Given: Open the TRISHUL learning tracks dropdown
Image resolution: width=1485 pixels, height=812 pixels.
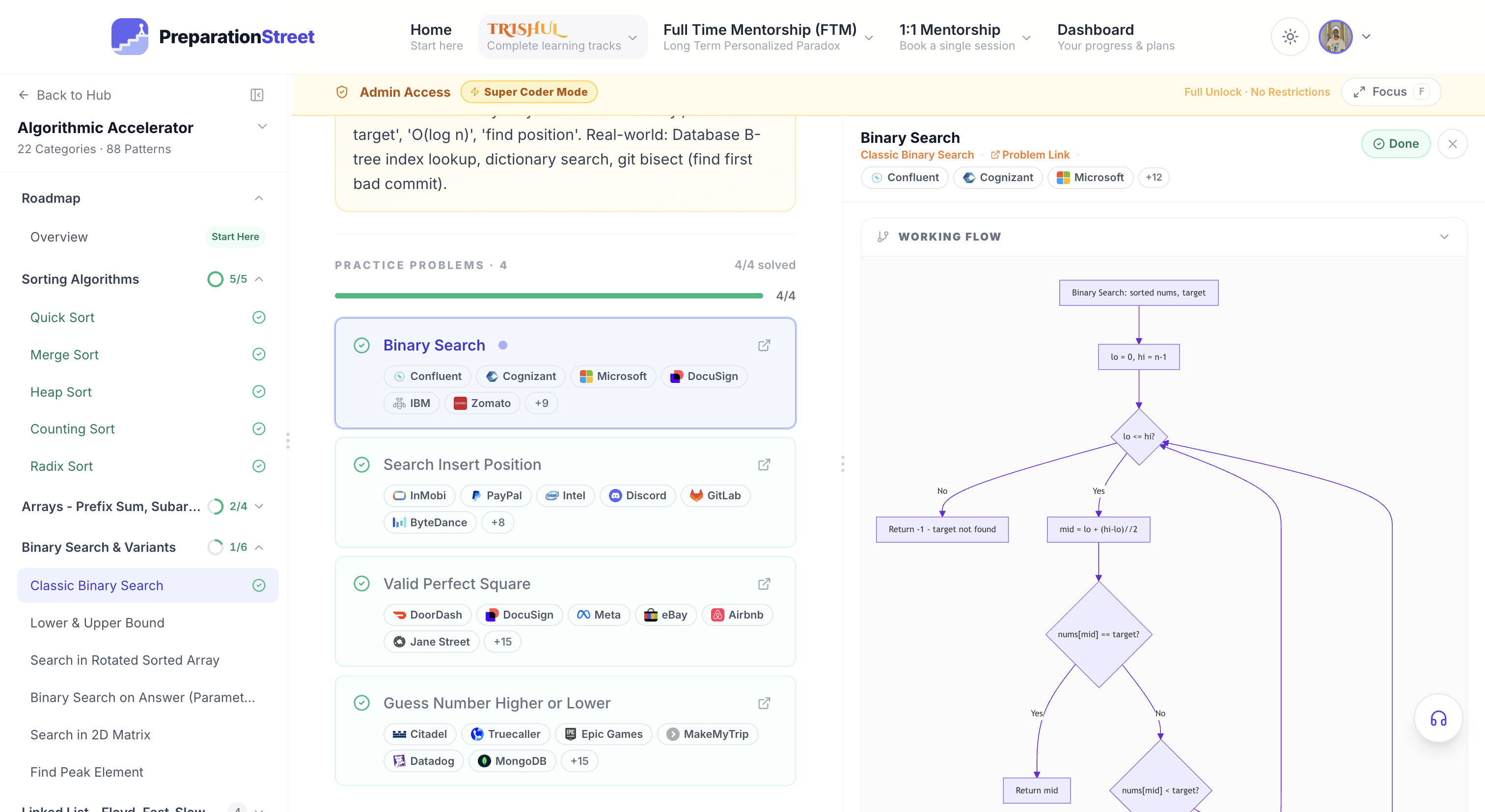Looking at the screenshot, I should point(563,37).
